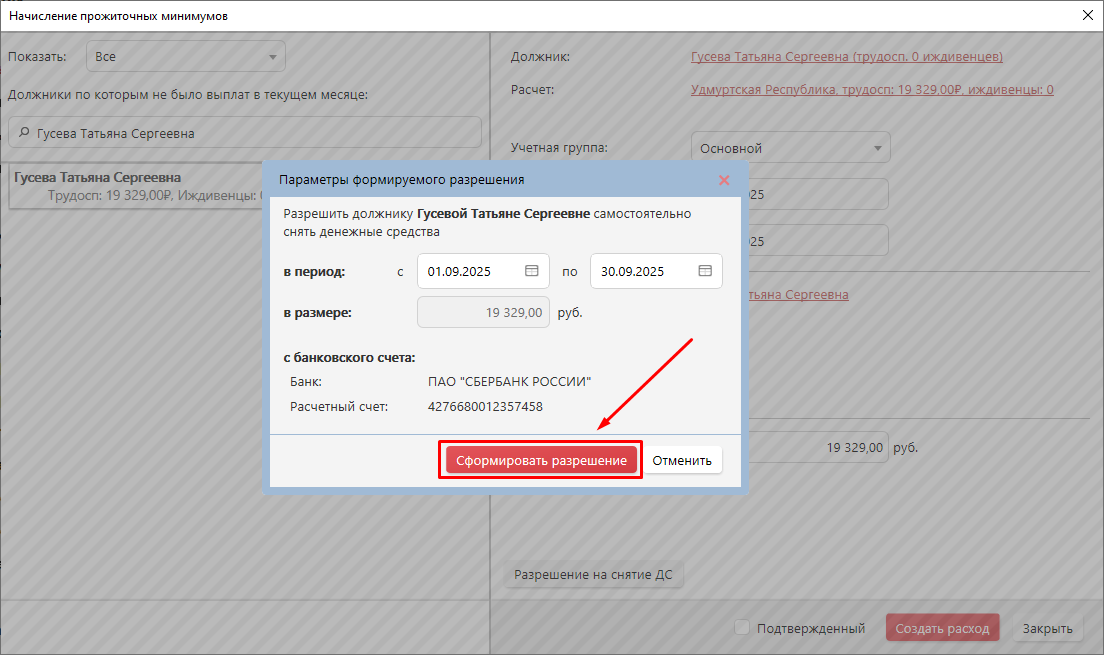The width and height of the screenshot is (1107, 658).
Task: Close the permission parameters dialog with red X
Action: tap(724, 180)
